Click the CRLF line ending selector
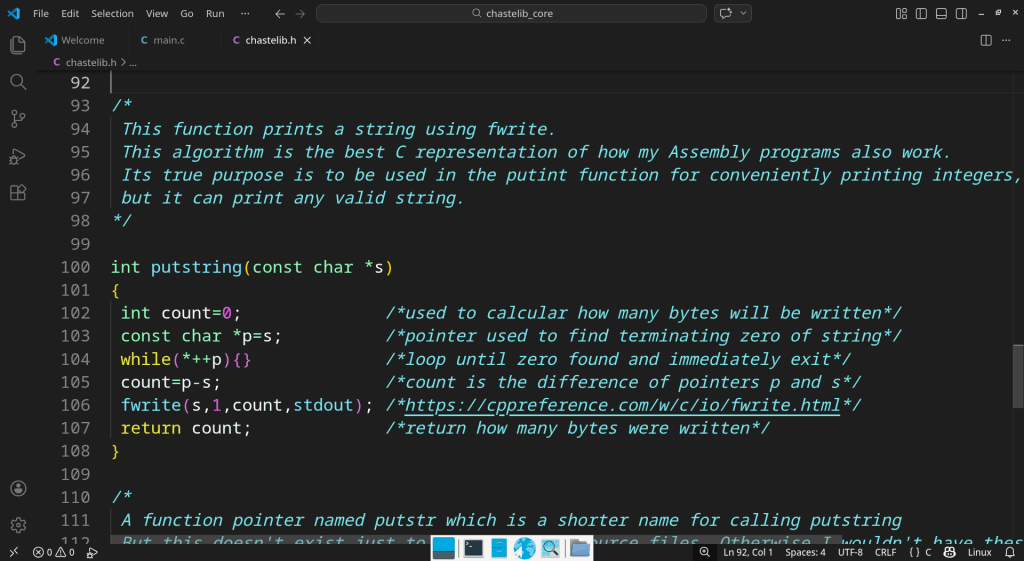The width and height of the screenshot is (1024, 561). [x=886, y=552]
